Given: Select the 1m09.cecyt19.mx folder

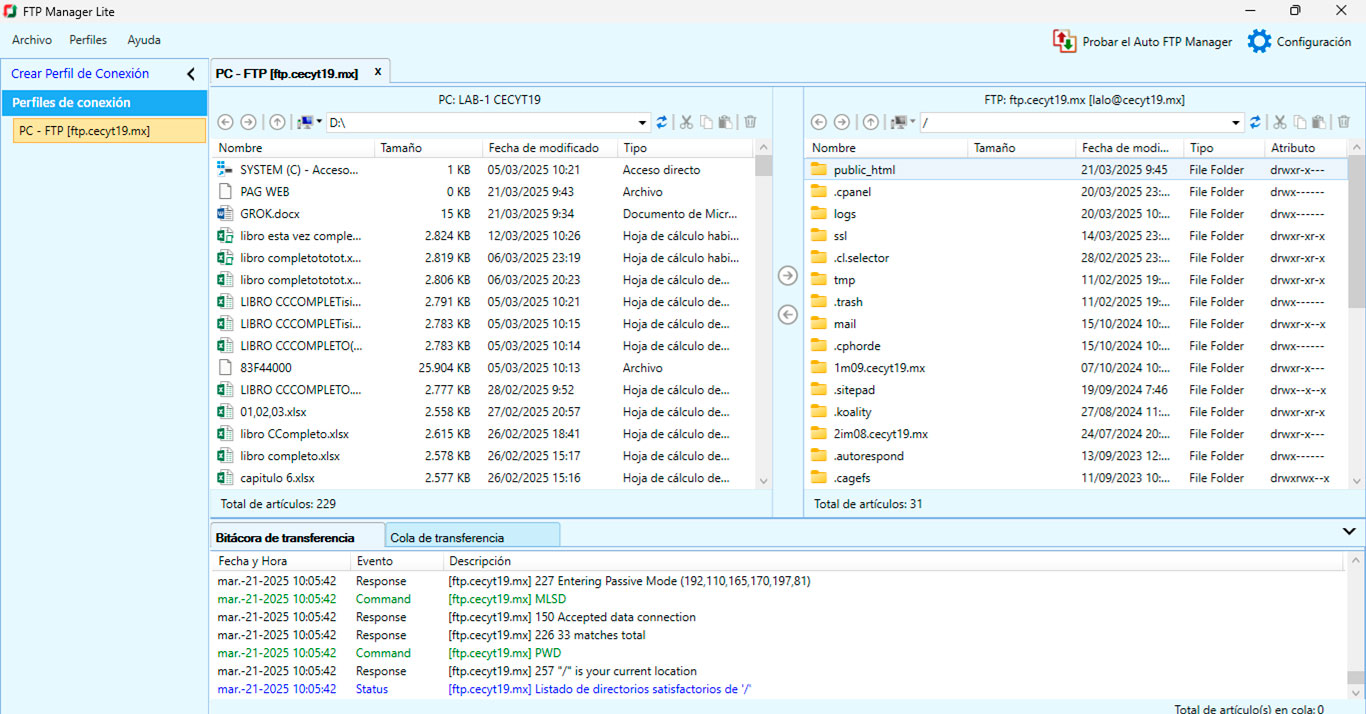Looking at the screenshot, I should tap(1077, 368).
